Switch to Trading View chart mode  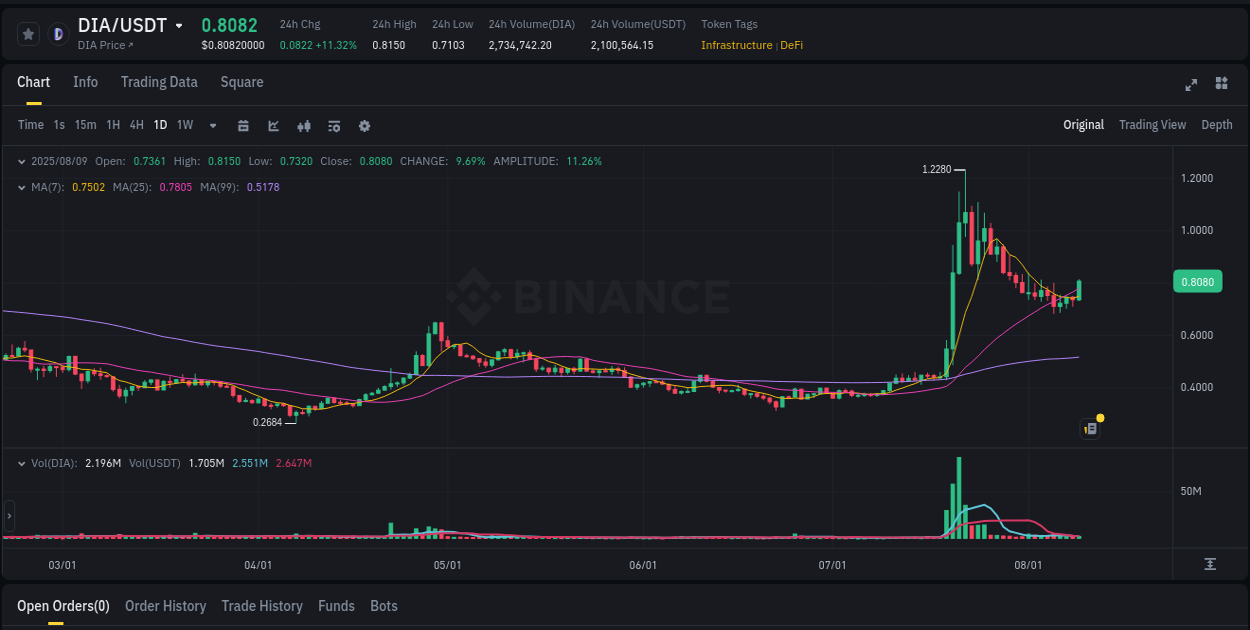pyautogui.click(x=1152, y=125)
